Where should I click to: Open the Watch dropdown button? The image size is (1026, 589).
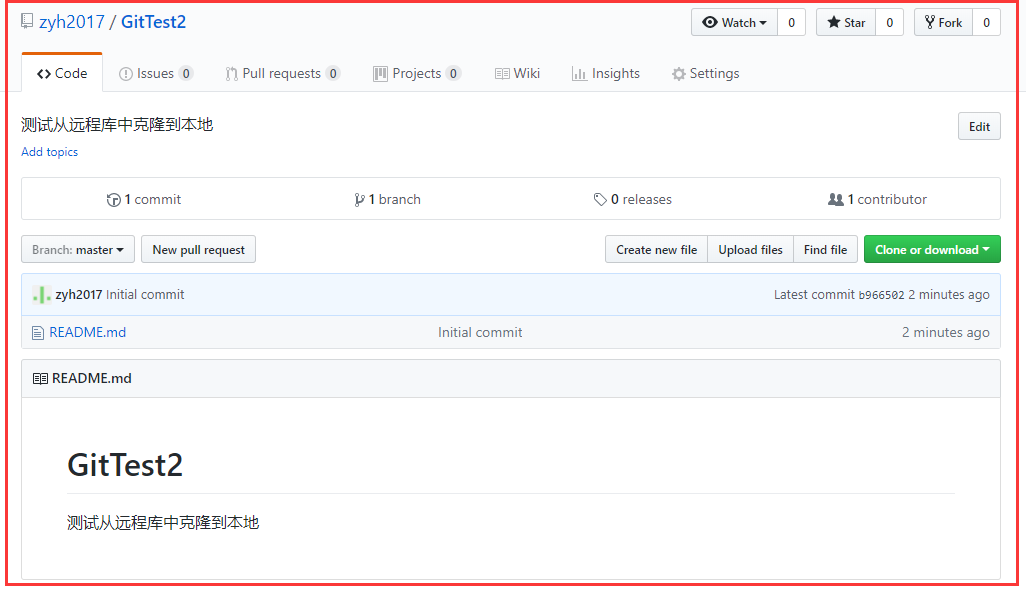point(734,22)
